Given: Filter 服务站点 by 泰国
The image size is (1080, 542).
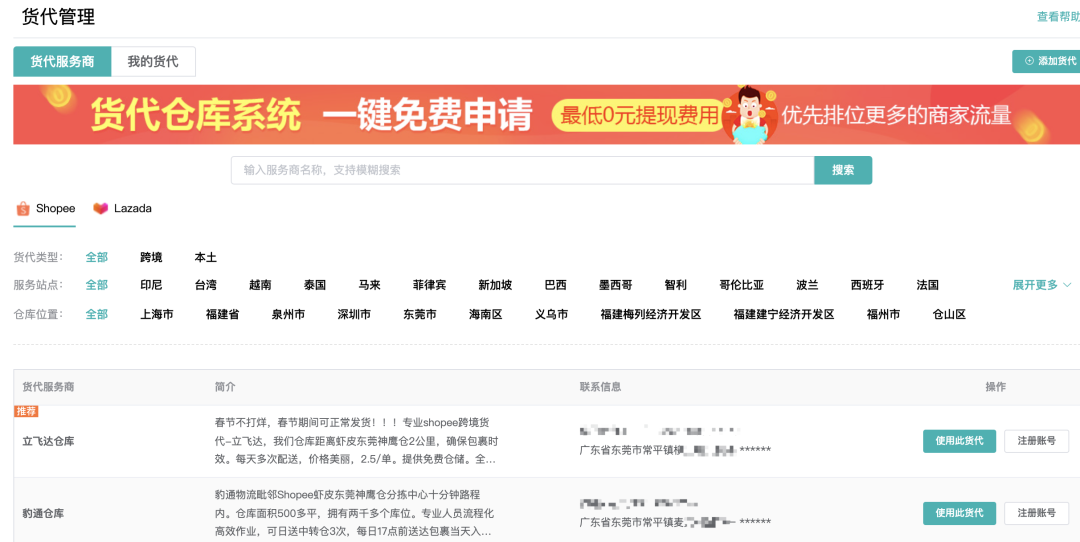Looking at the screenshot, I should [315, 285].
